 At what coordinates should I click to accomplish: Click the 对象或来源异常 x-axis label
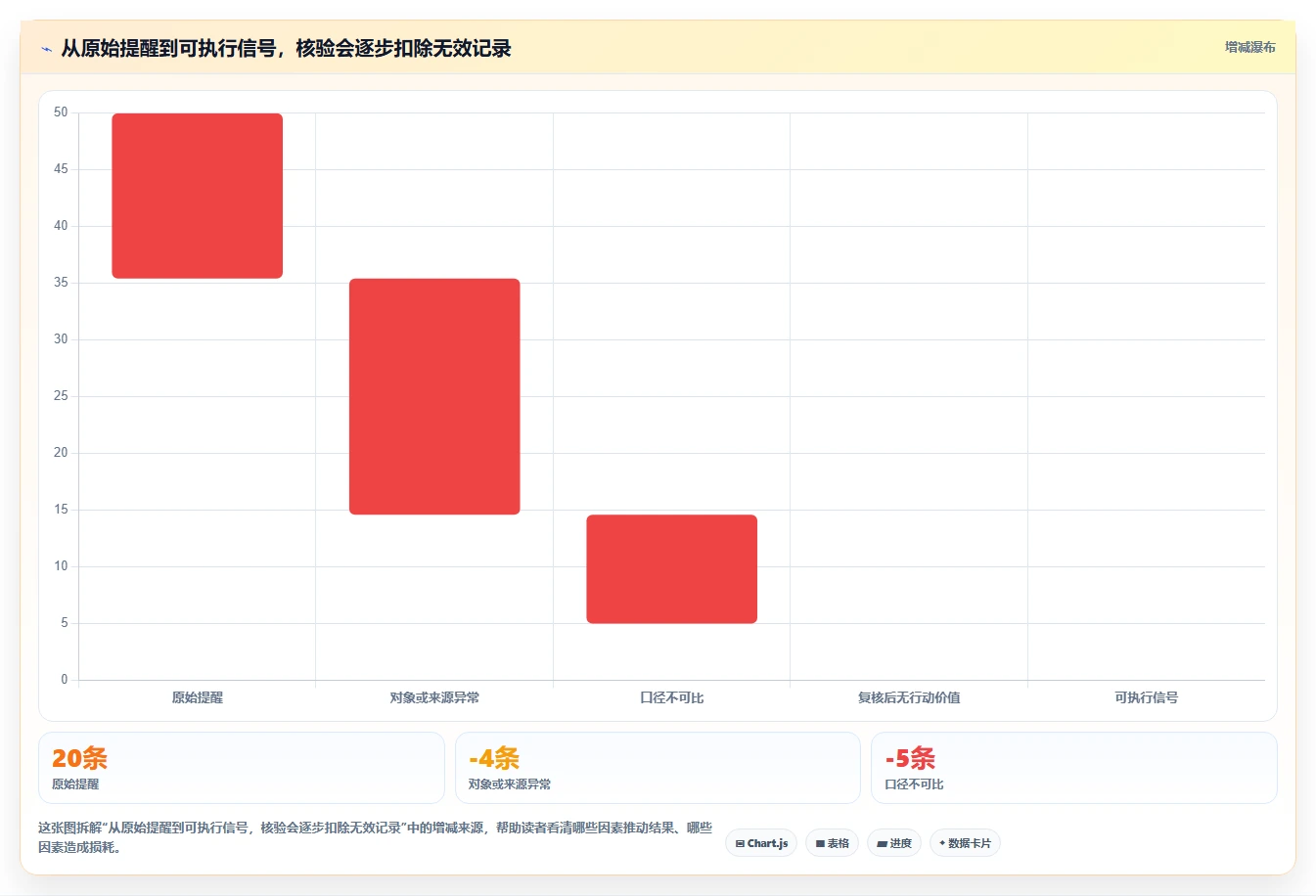tap(434, 697)
